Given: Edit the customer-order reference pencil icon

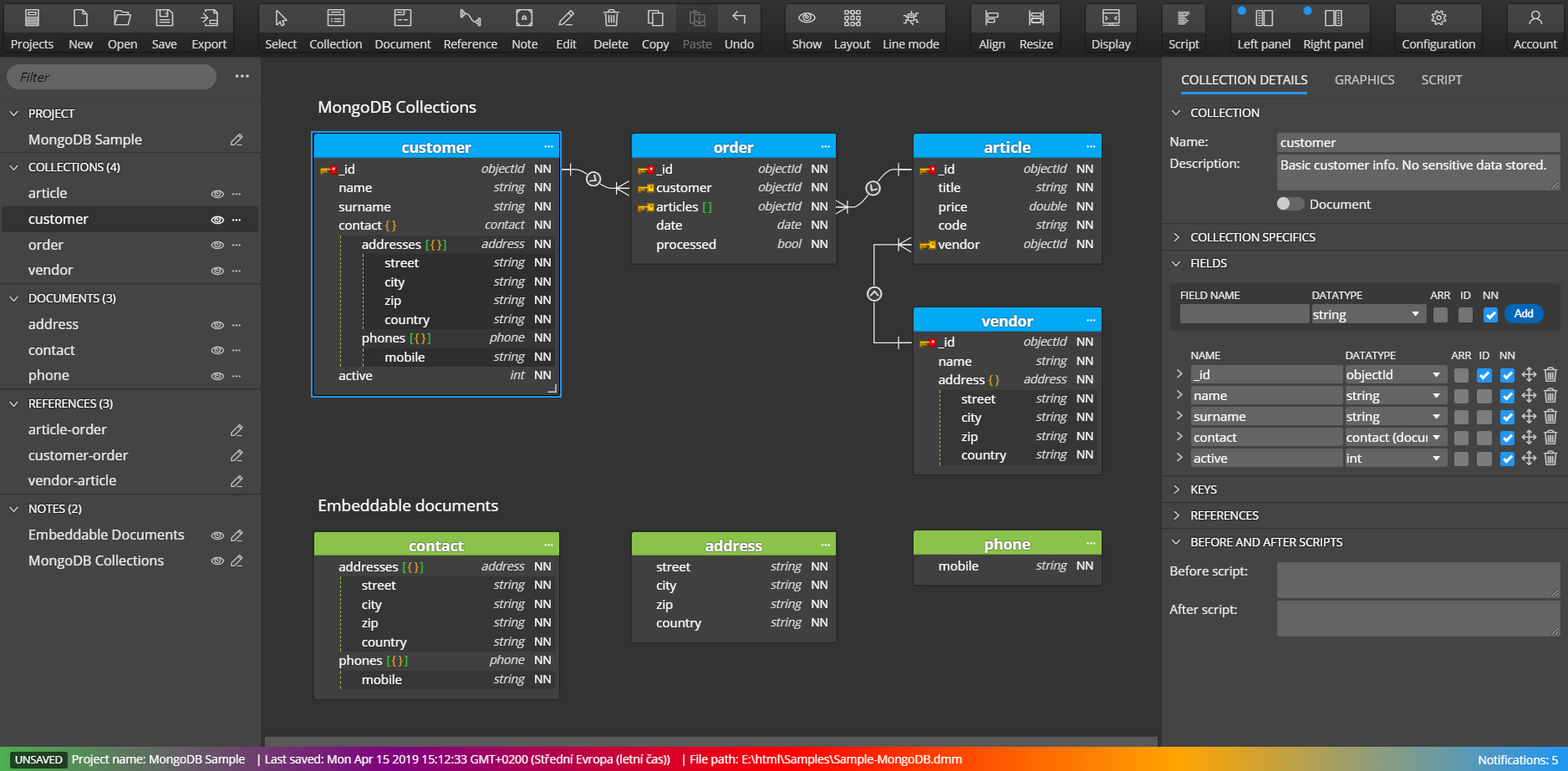Looking at the screenshot, I should pos(237,455).
